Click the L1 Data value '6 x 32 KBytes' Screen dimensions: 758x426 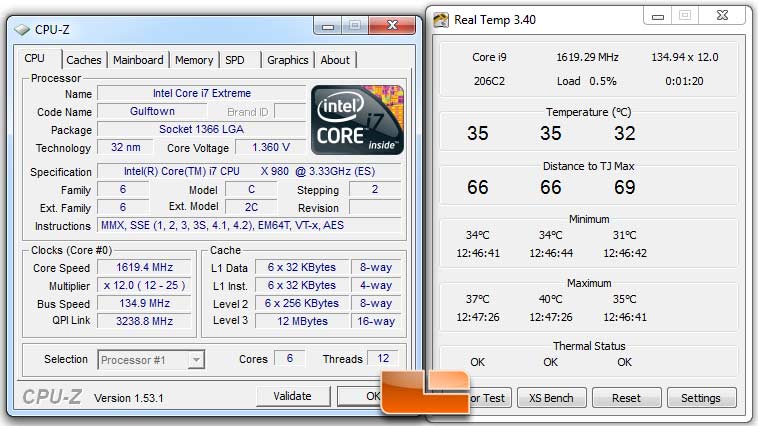pyautogui.click(x=302, y=267)
